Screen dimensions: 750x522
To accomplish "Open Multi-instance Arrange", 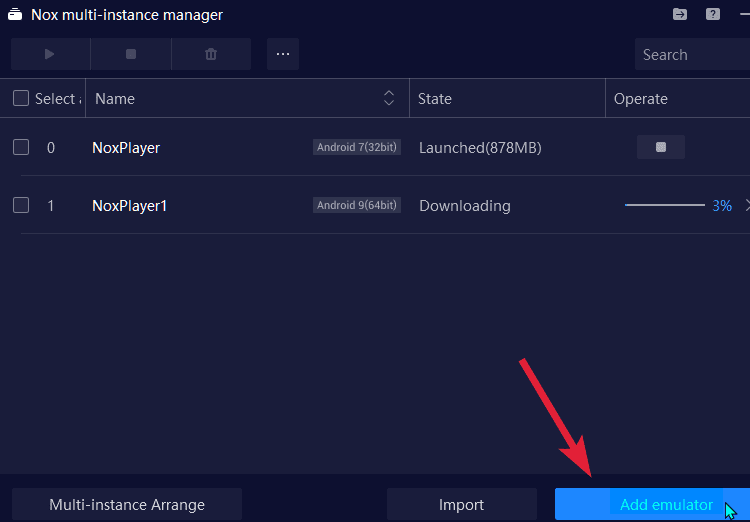I will (127, 504).
